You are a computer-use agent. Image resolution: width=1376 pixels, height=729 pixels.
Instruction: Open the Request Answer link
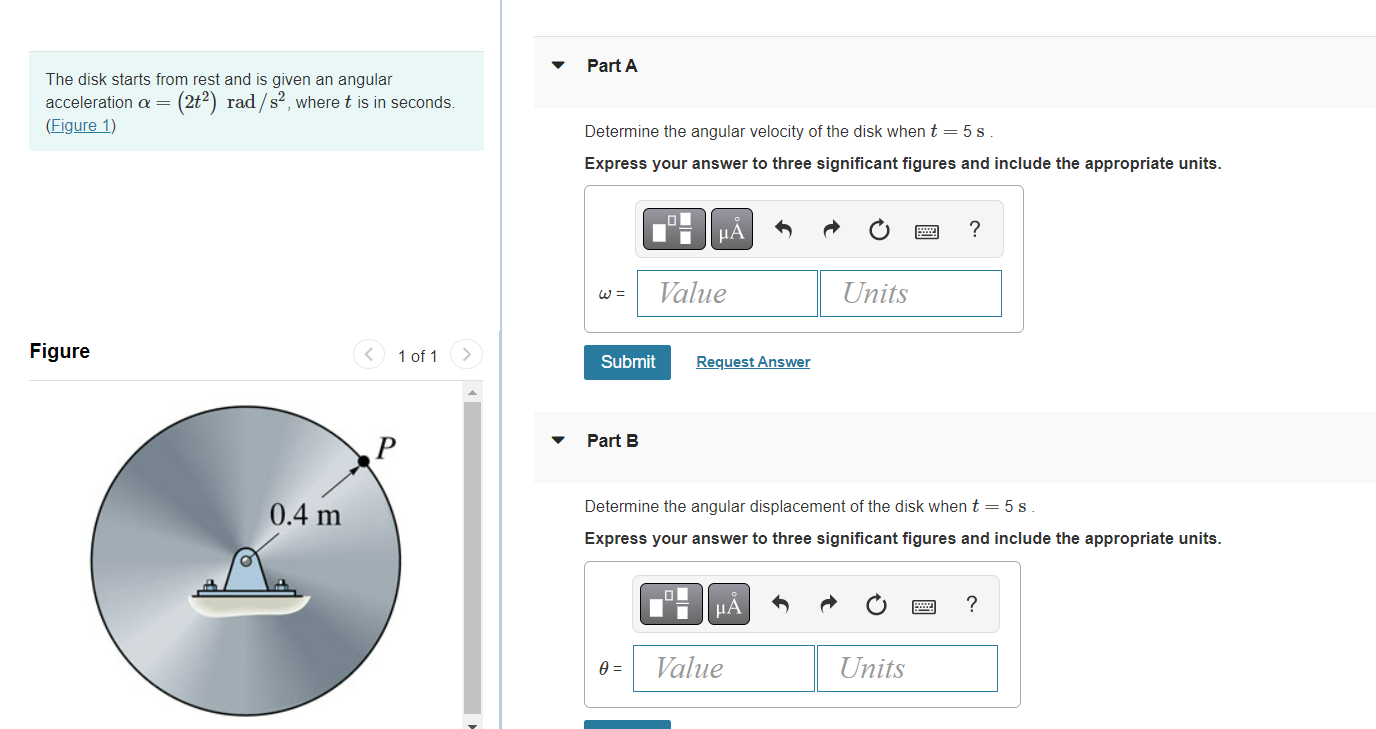(753, 361)
